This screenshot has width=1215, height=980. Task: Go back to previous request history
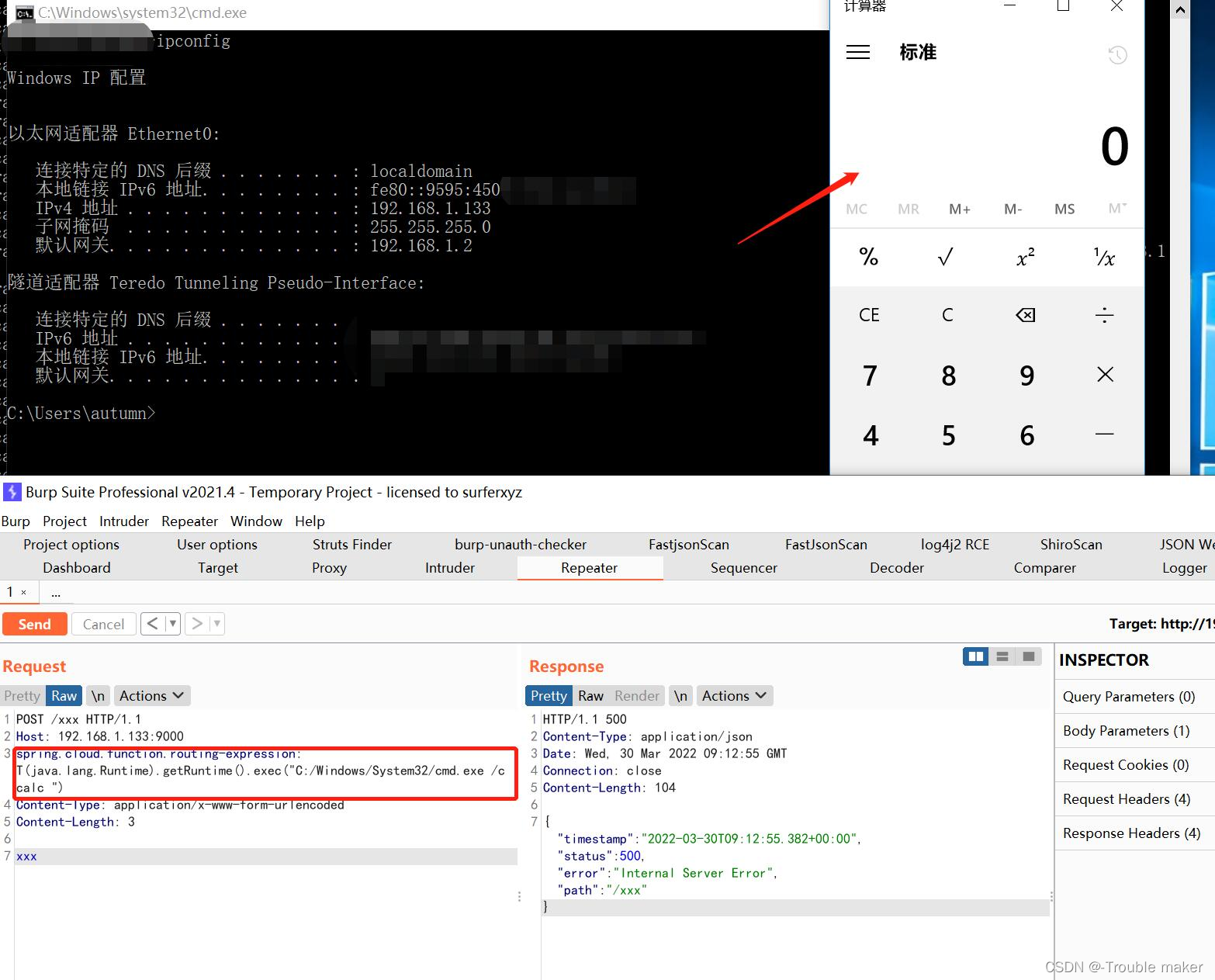152,623
